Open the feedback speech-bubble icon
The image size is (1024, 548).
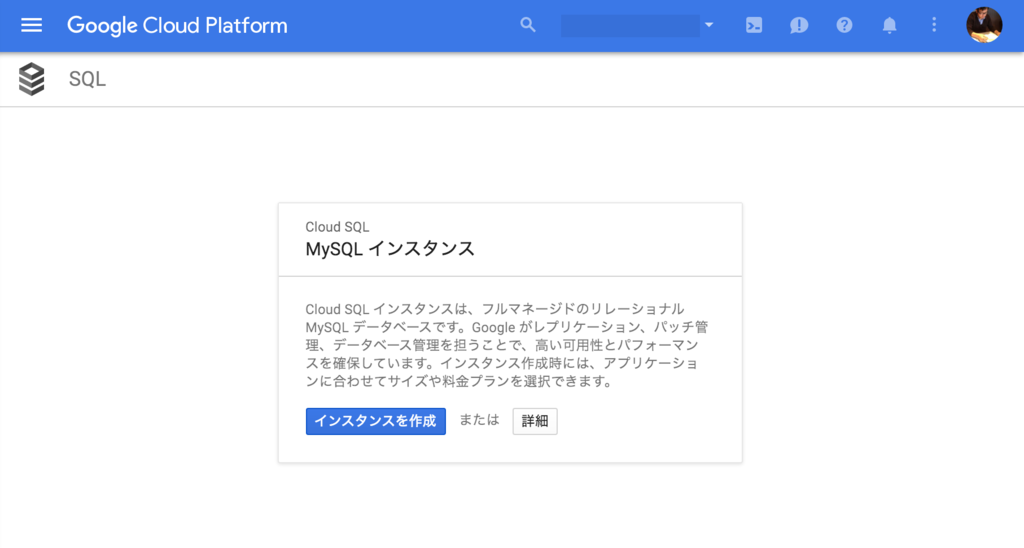(x=799, y=25)
